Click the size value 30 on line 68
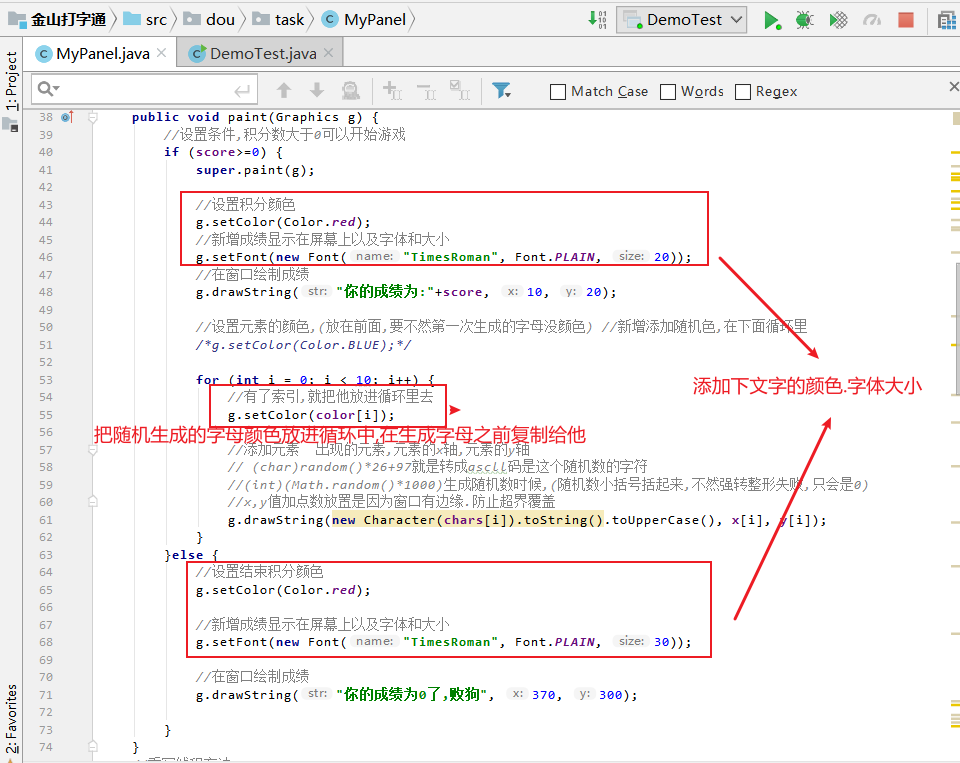The height and width of the screenshot is (763, 960). pyautogui.click(x=661, y=642)
